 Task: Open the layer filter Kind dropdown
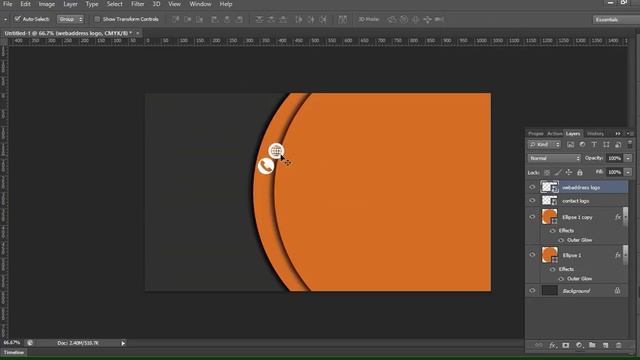544,144
